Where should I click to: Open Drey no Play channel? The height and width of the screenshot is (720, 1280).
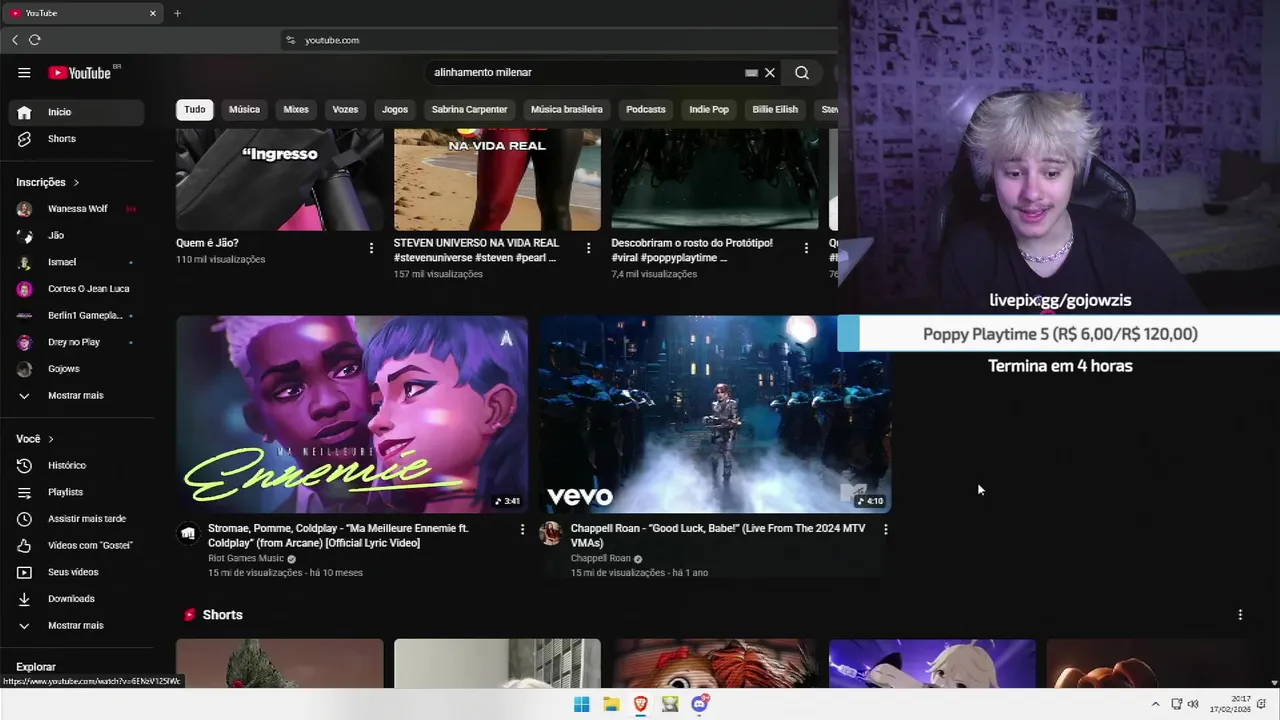[77, 342]
